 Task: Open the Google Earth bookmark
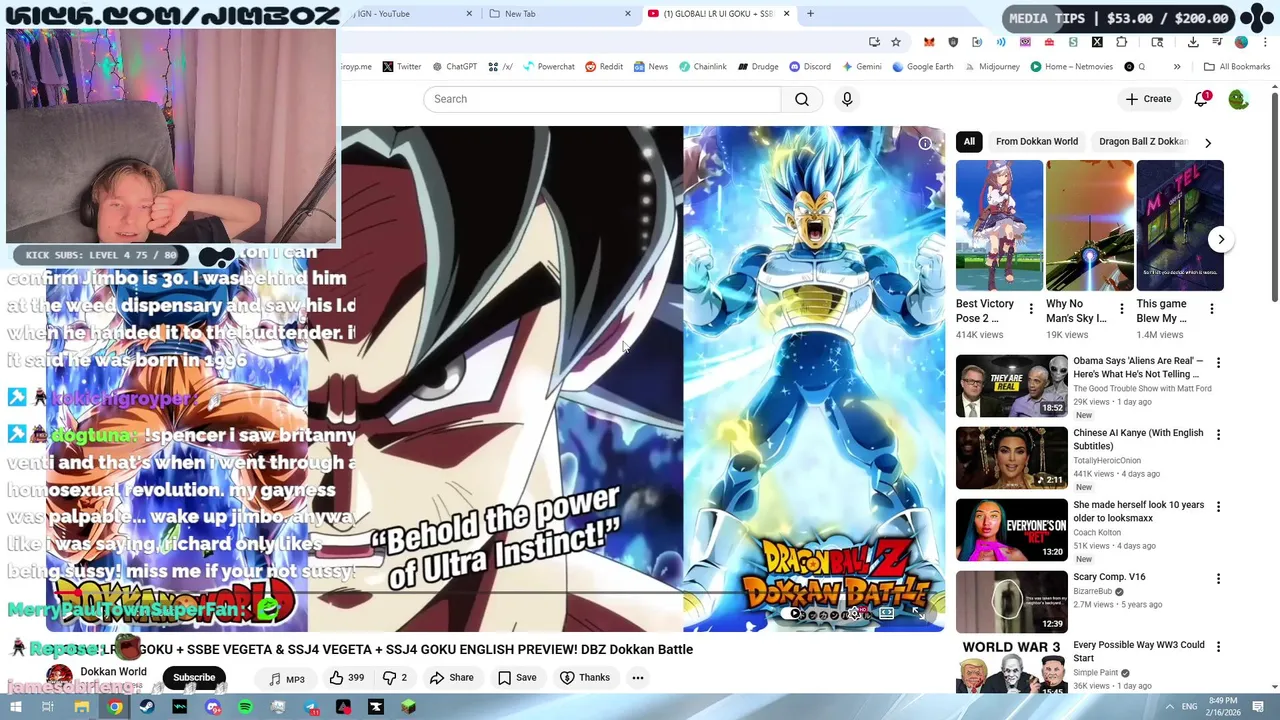[921, 67]
